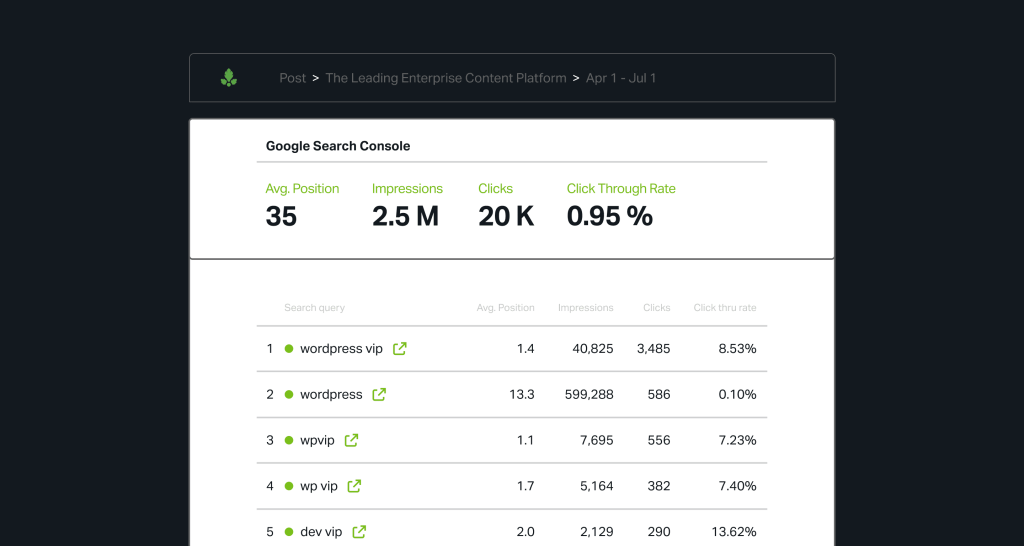This screenshot has height=546, width=1024.
Task: Select the '1.1' average position cell
Action: 526,440
